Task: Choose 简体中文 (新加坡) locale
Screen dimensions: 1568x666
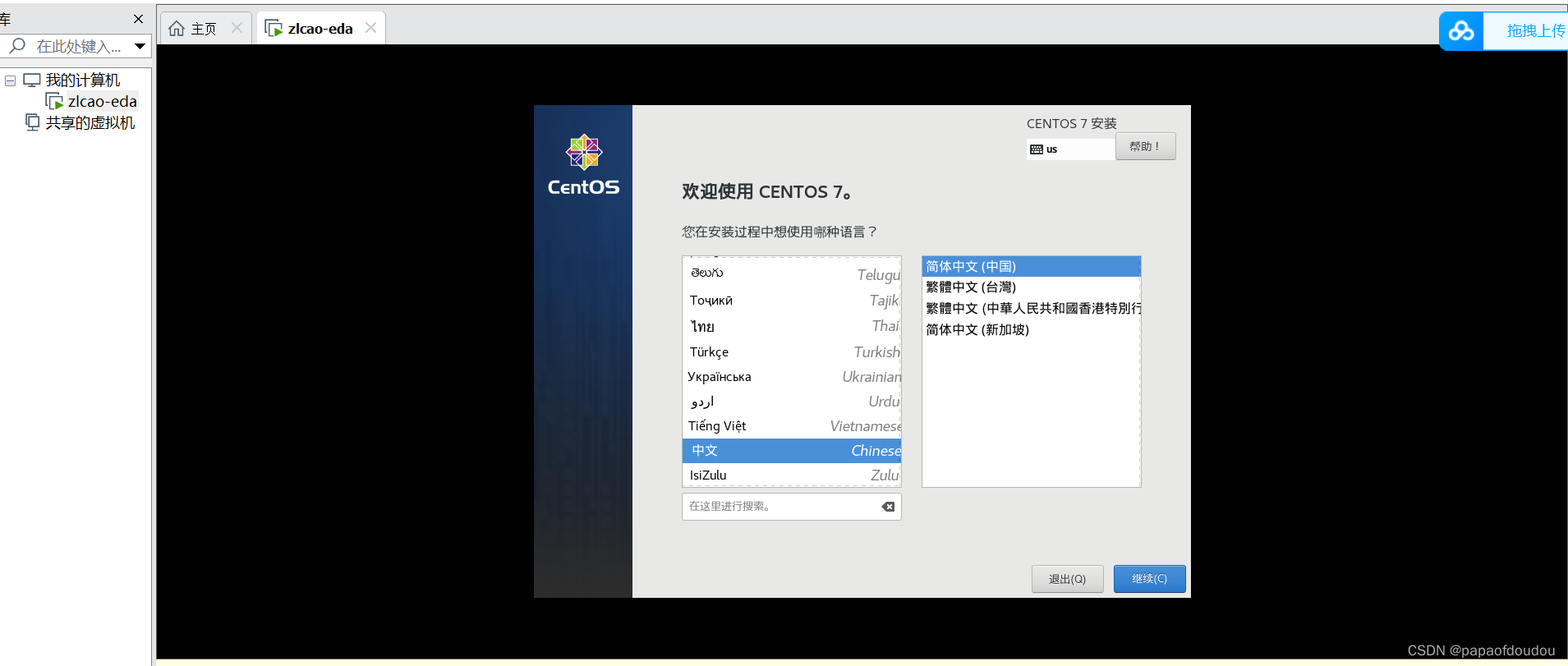Action: coord(1032,329)
